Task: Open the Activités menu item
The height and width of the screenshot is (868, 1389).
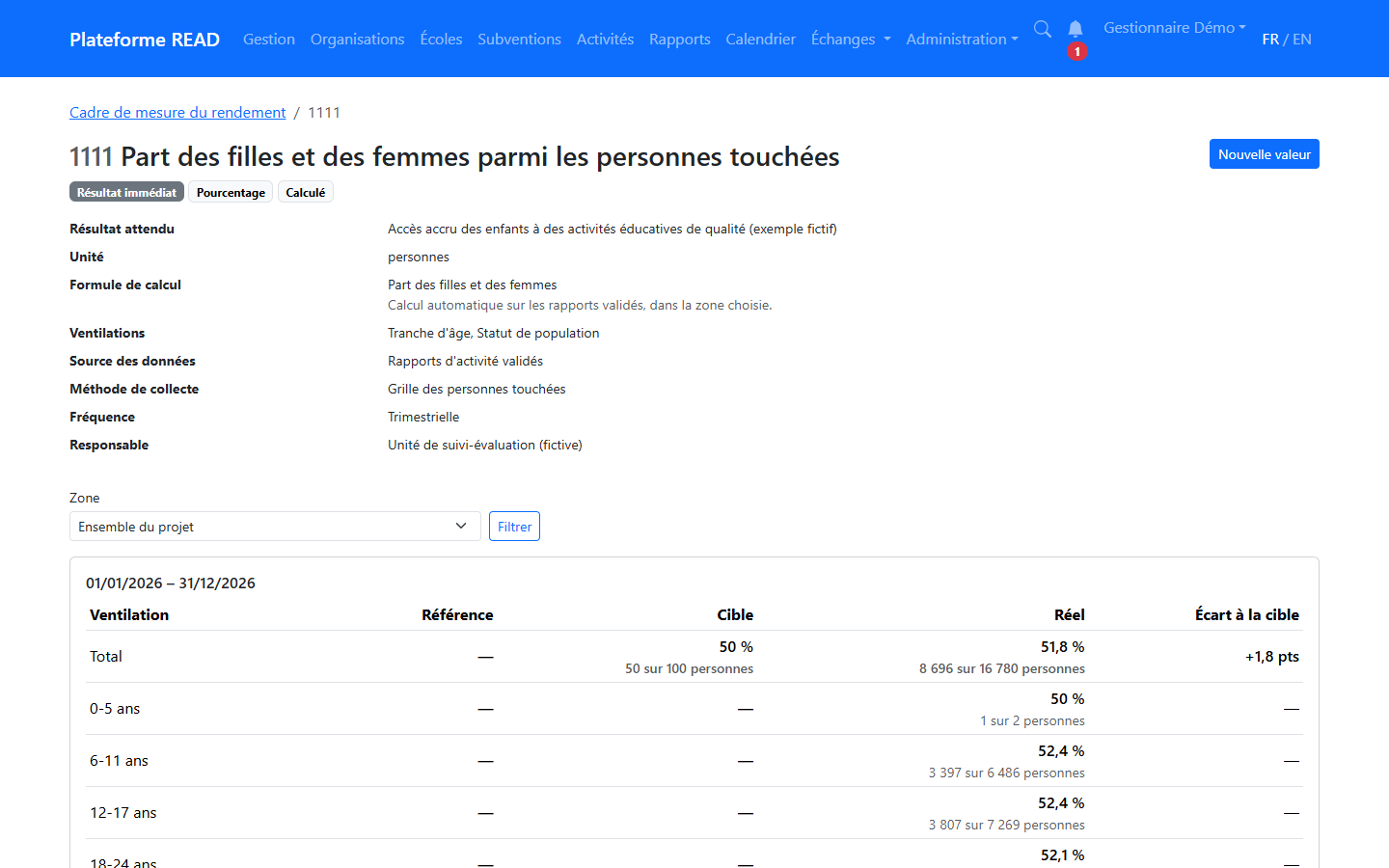Action: click(x=605, y=40)
